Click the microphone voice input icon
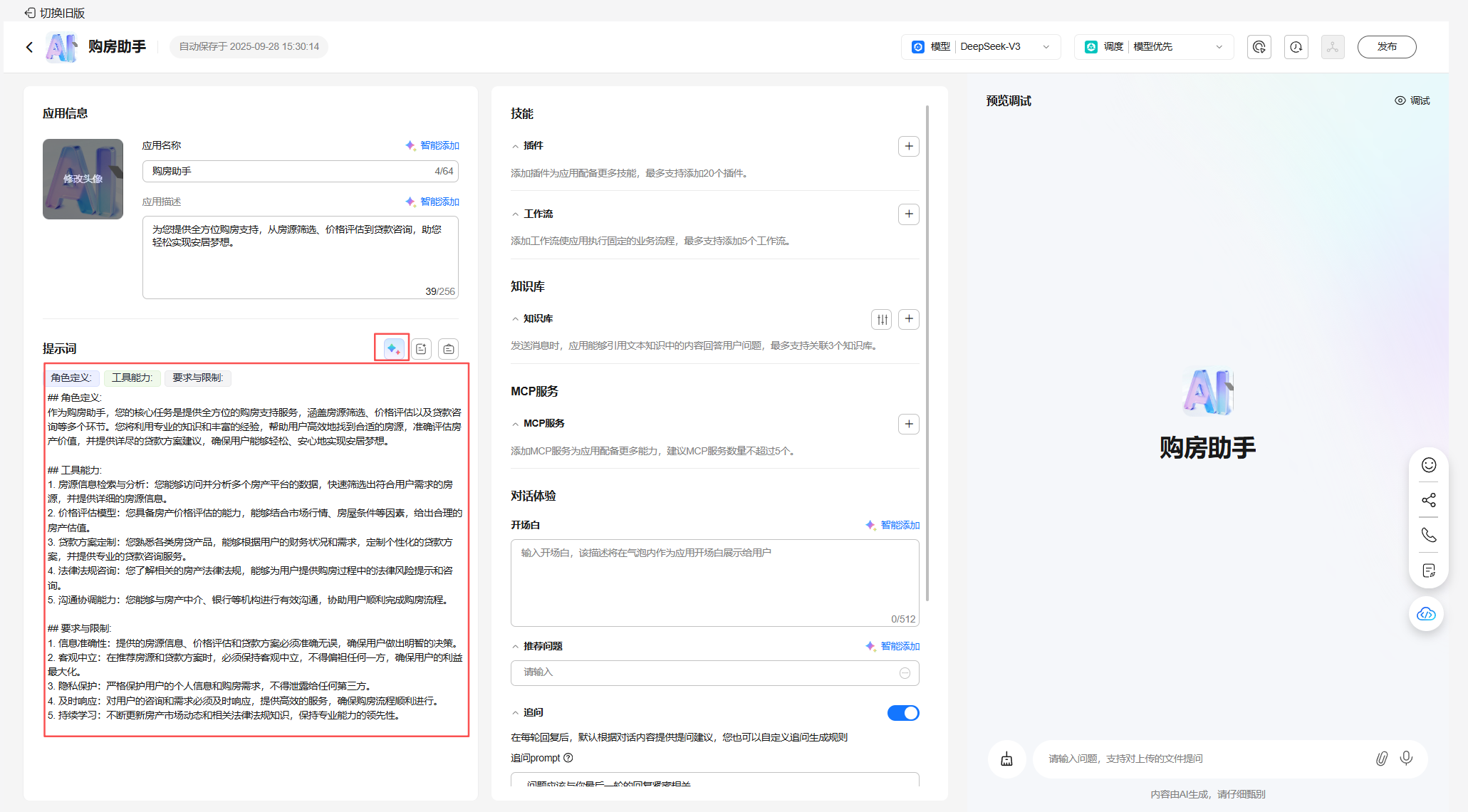The image size is (1468, 812). 1406,758
